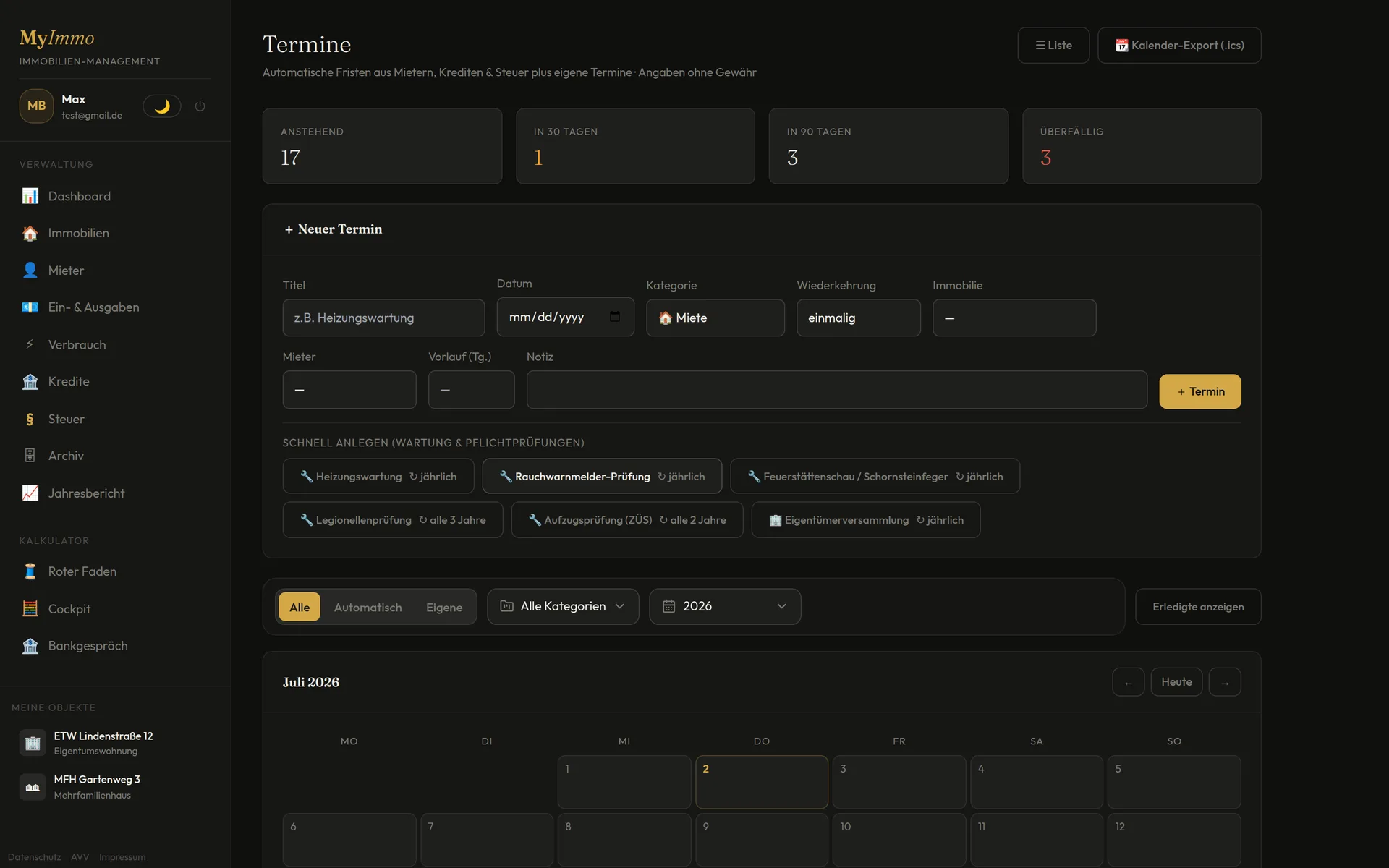The height and width of the screenshot is (868, 1389).
Task: Click the Roter Faden thread icon
Action: 30,571
